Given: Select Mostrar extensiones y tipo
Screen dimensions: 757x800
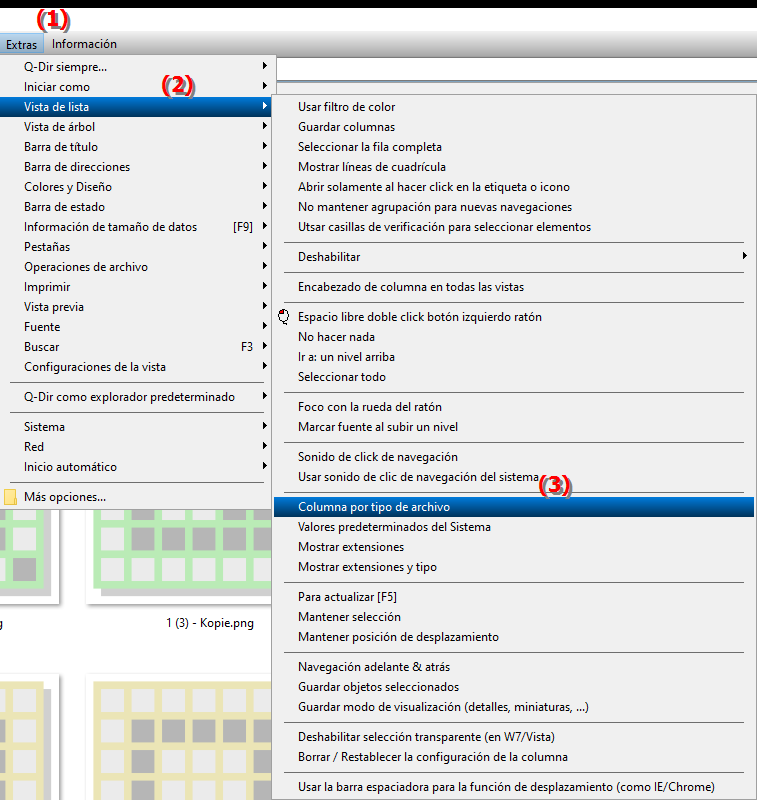Looking at the screenshot, I should click(514, 567).
